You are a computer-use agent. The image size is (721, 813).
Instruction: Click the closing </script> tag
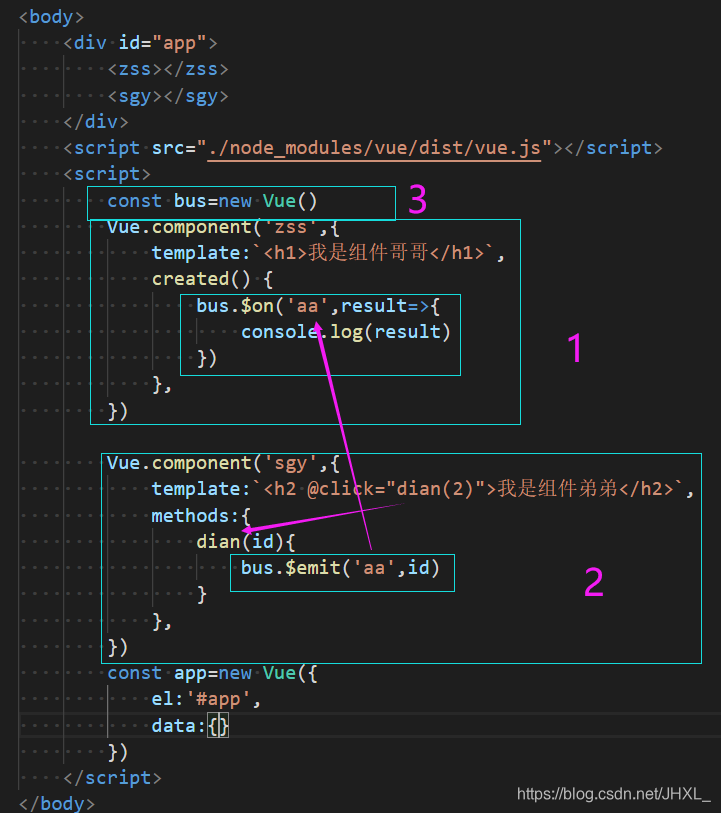click(112, 778)
